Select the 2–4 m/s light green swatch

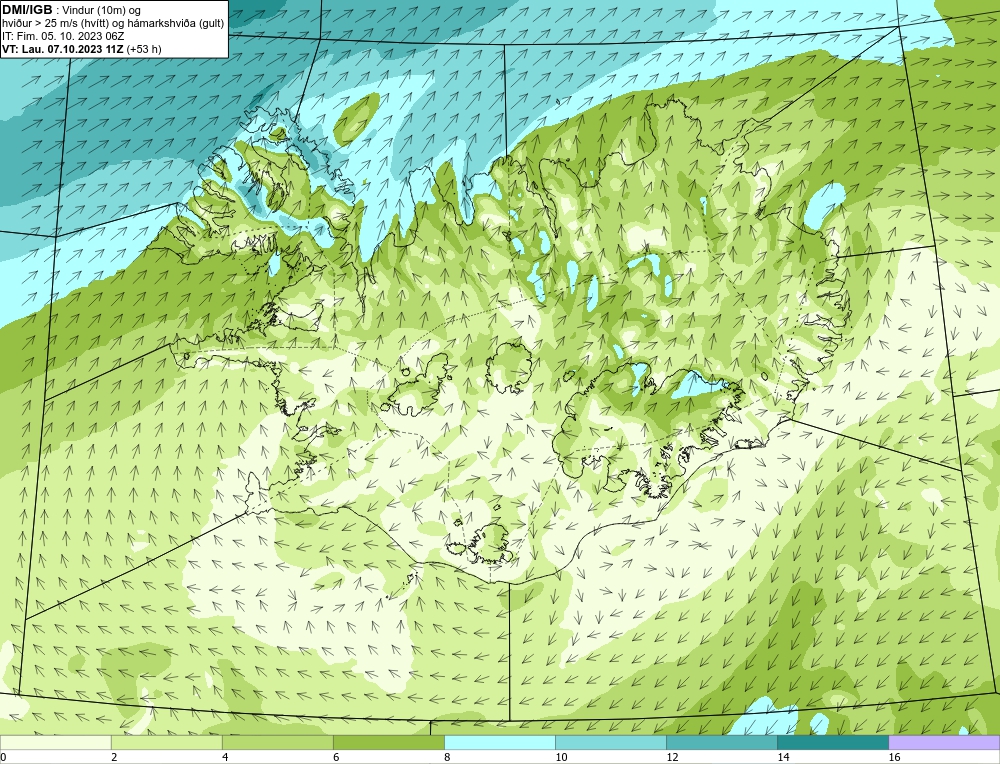click(167, 742)
